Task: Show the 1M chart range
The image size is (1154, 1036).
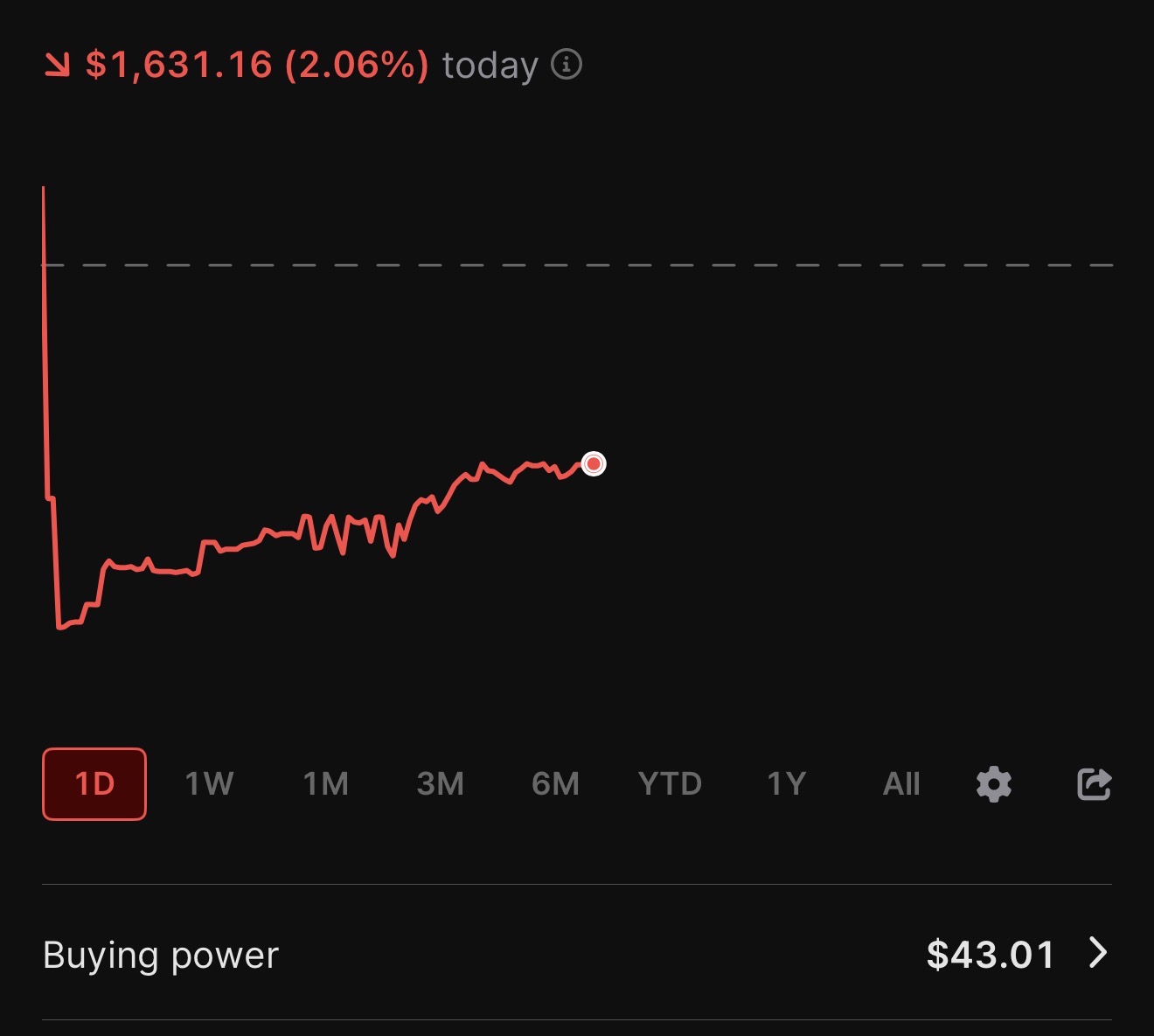Action: (x=326, y=784)
